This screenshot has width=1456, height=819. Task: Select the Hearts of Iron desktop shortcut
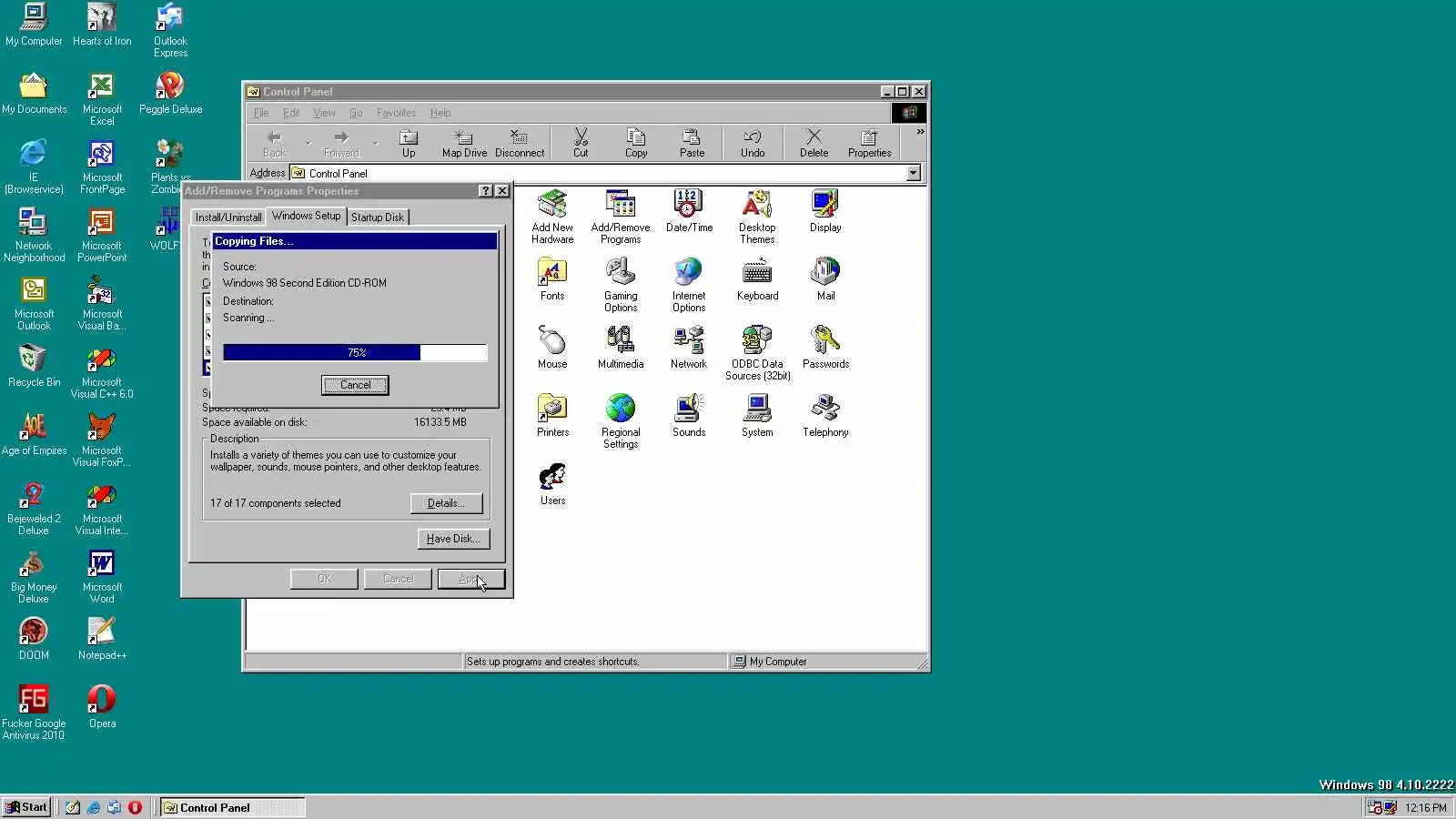point(102,25)
